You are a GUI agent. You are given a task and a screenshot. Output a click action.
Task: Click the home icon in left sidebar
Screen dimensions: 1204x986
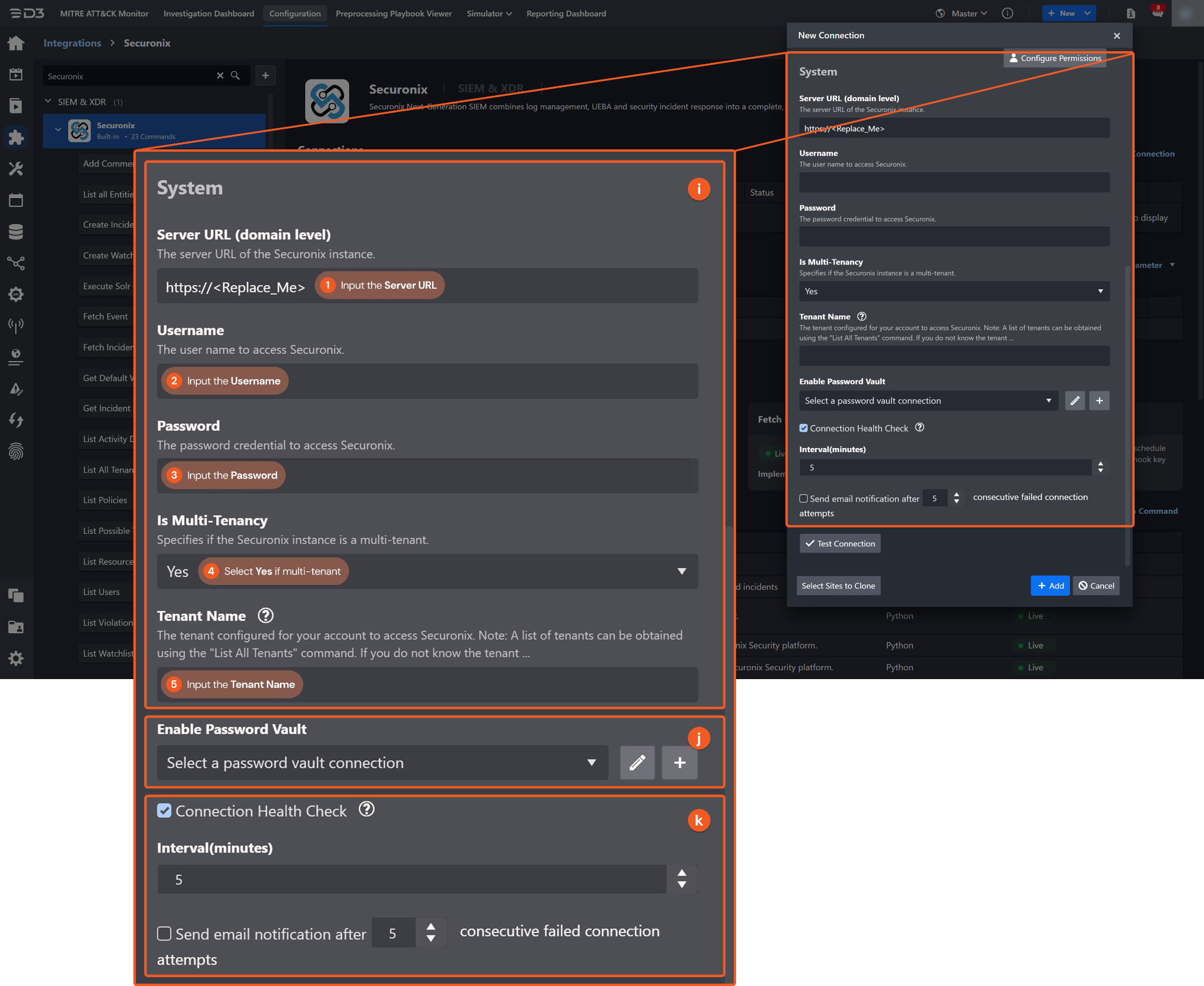pyautogui.click(x=16, y=43)
